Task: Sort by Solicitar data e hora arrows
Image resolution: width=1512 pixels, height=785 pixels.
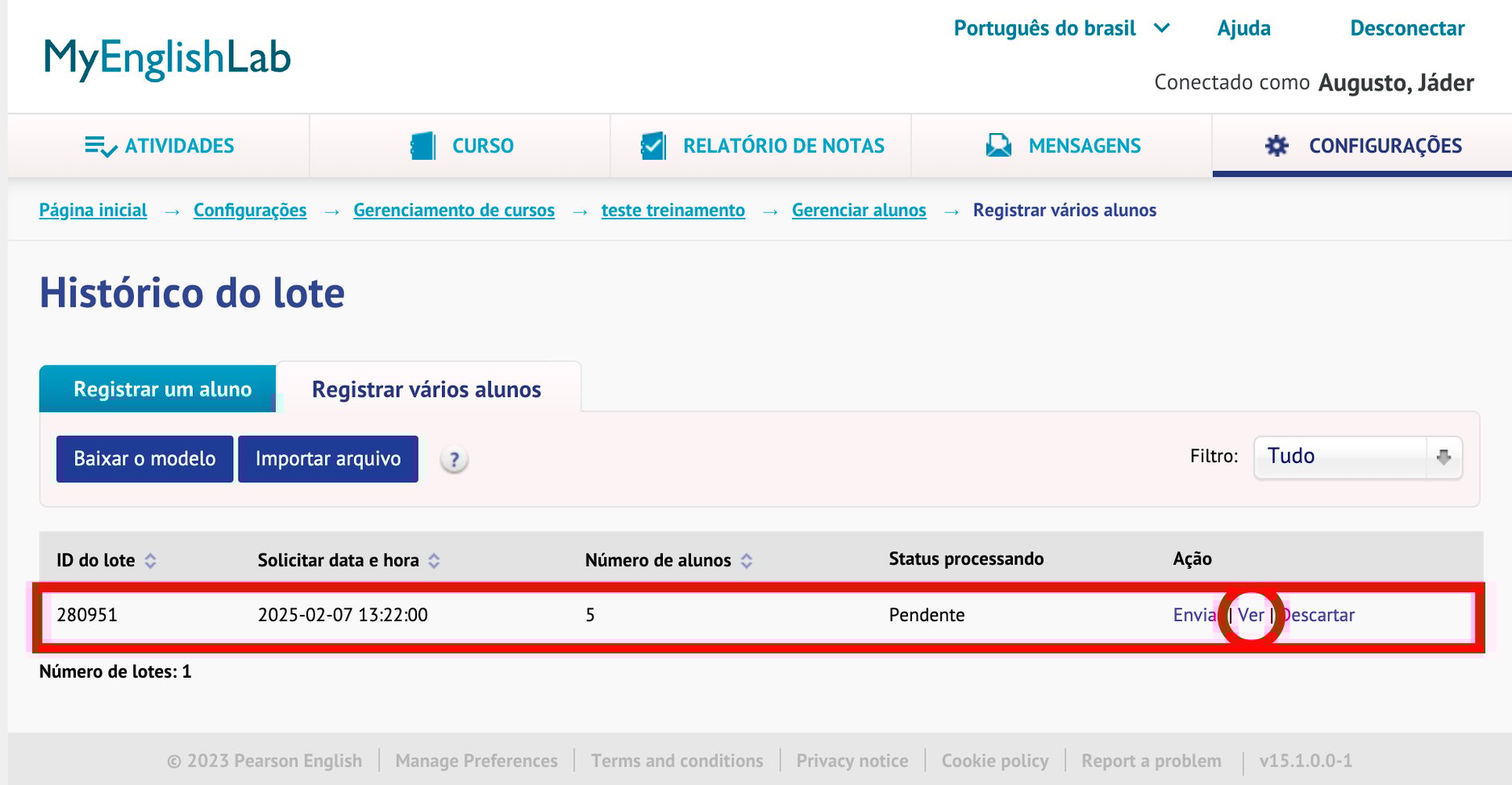Action: (x=434, y=561)
